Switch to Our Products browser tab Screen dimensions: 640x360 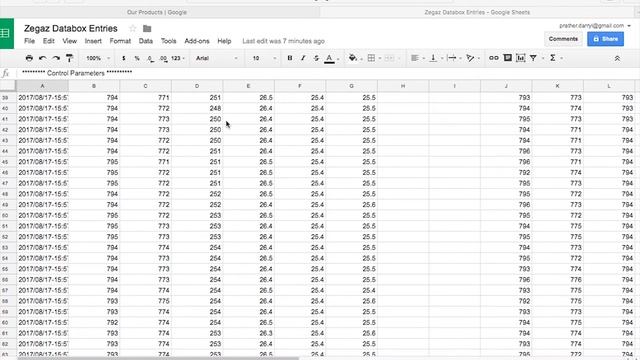pyautogui.click(x=157, y=12)
